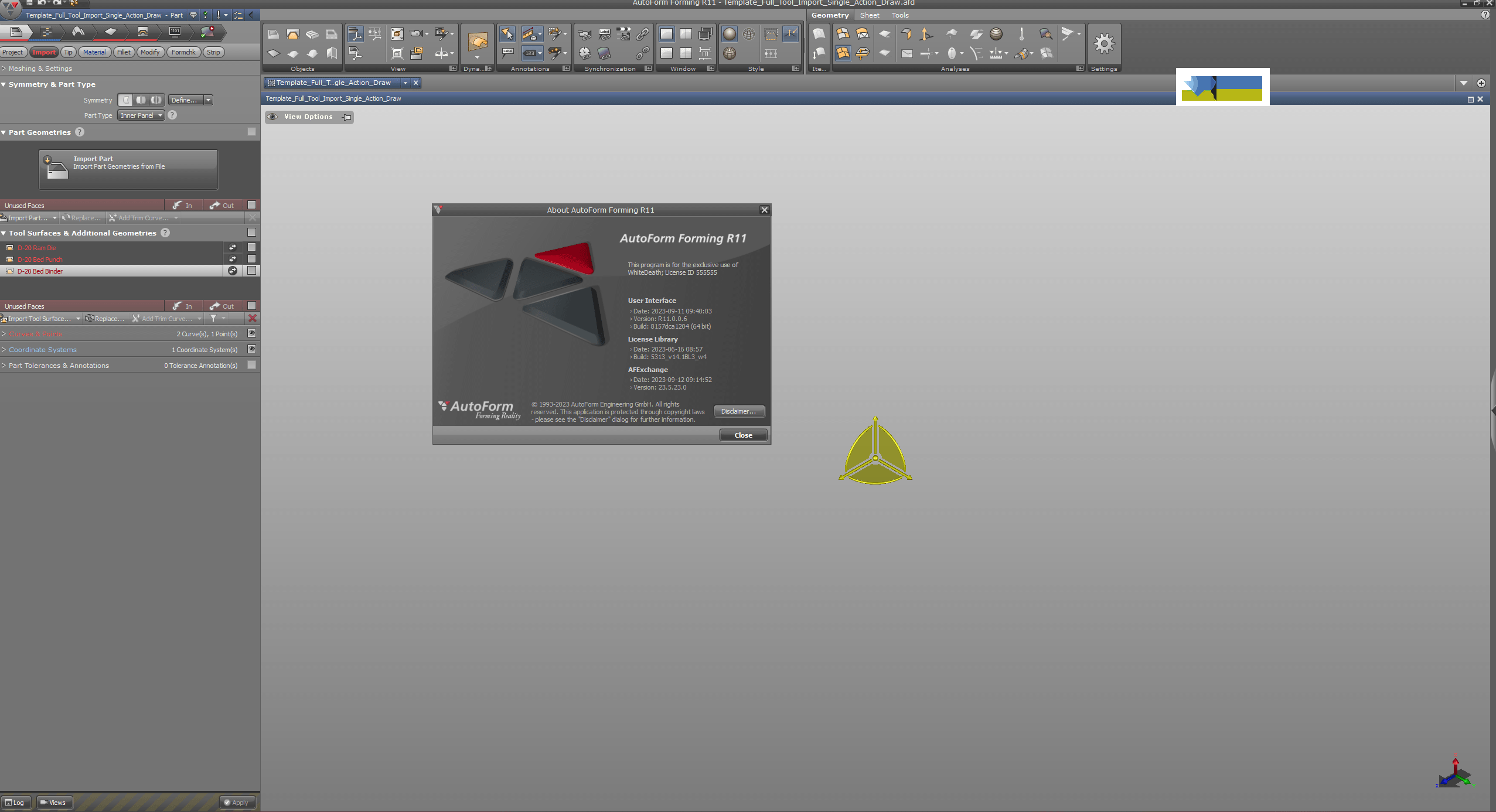
Task: Open Import Tool Surface dropdown arrow
Action: coord(78,319)
